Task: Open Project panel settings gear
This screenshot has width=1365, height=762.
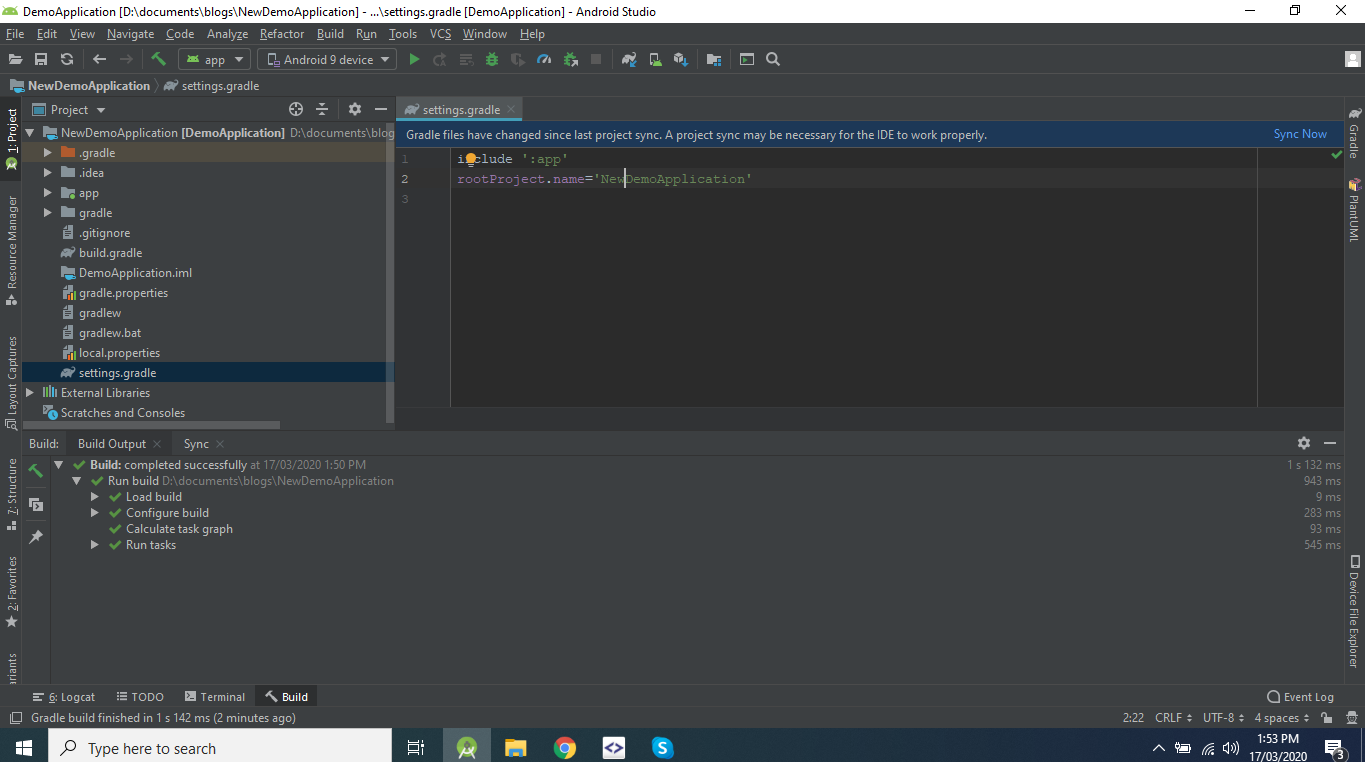Action: (x=354, y=109)
